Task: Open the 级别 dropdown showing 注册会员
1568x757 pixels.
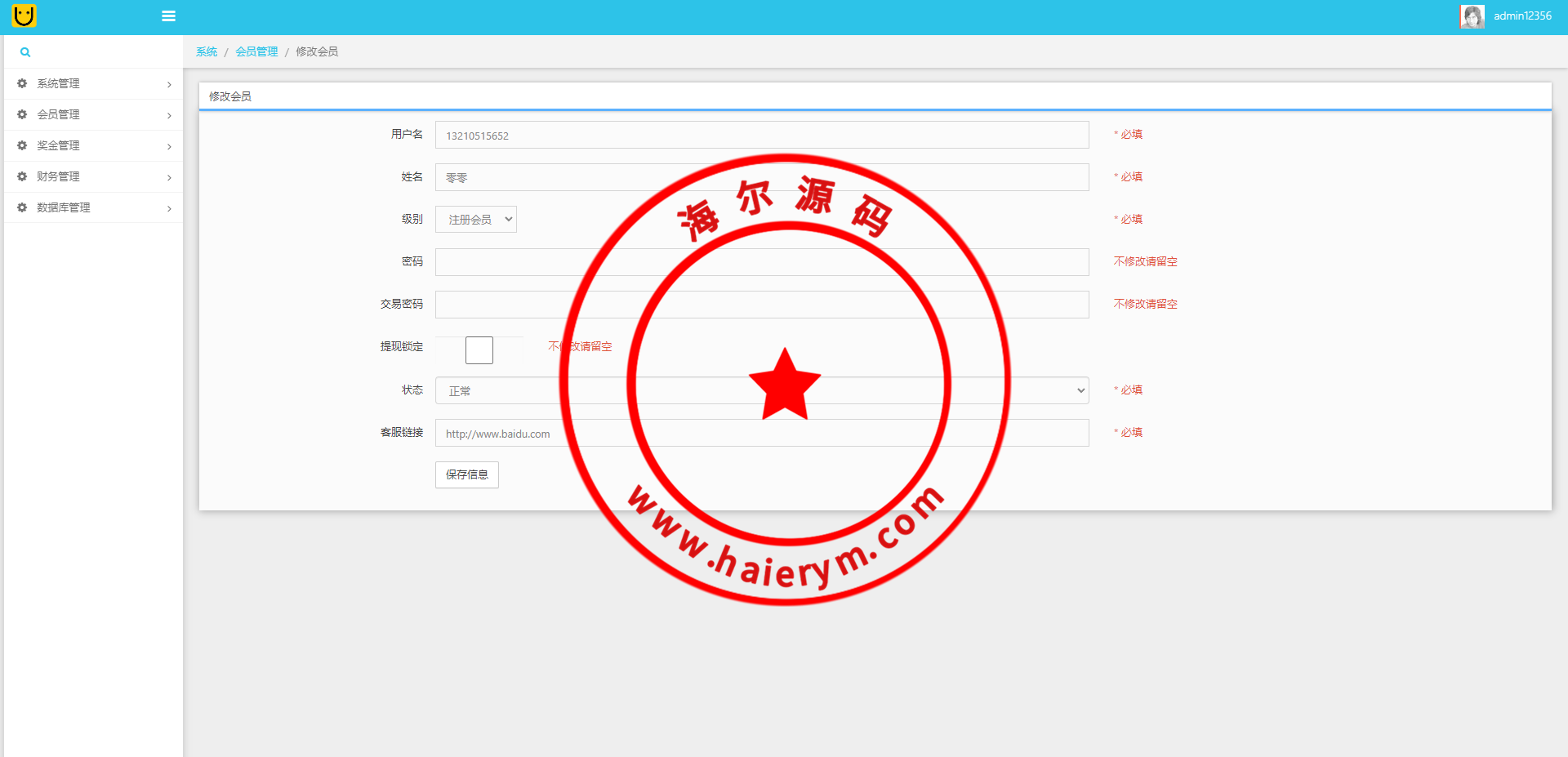Action: [x=476, y=220]
